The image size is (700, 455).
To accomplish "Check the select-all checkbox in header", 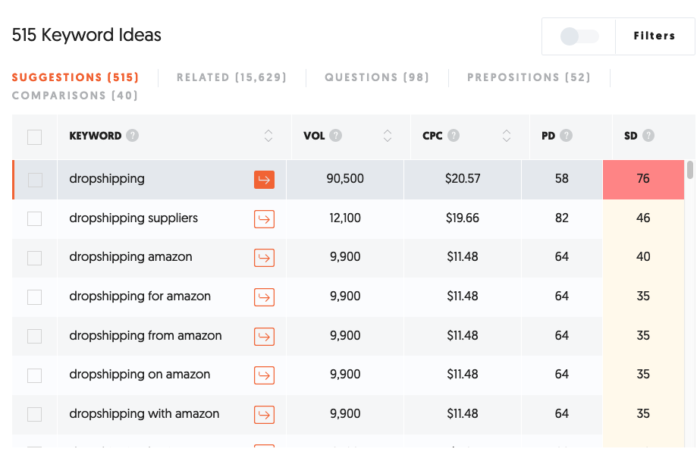I will pyautogui.click(x=34, y=137).
